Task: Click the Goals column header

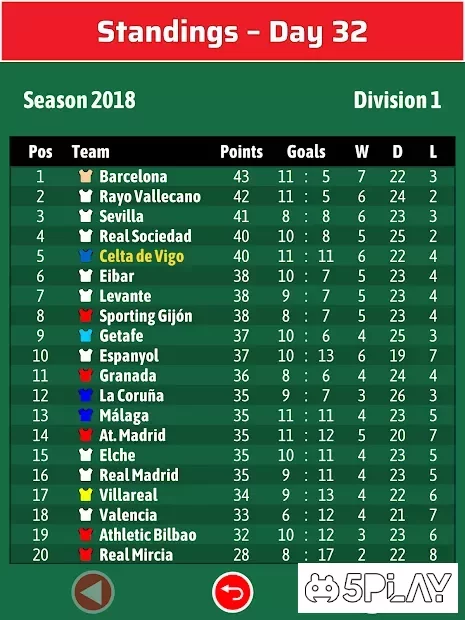Action: coord(306,151)
